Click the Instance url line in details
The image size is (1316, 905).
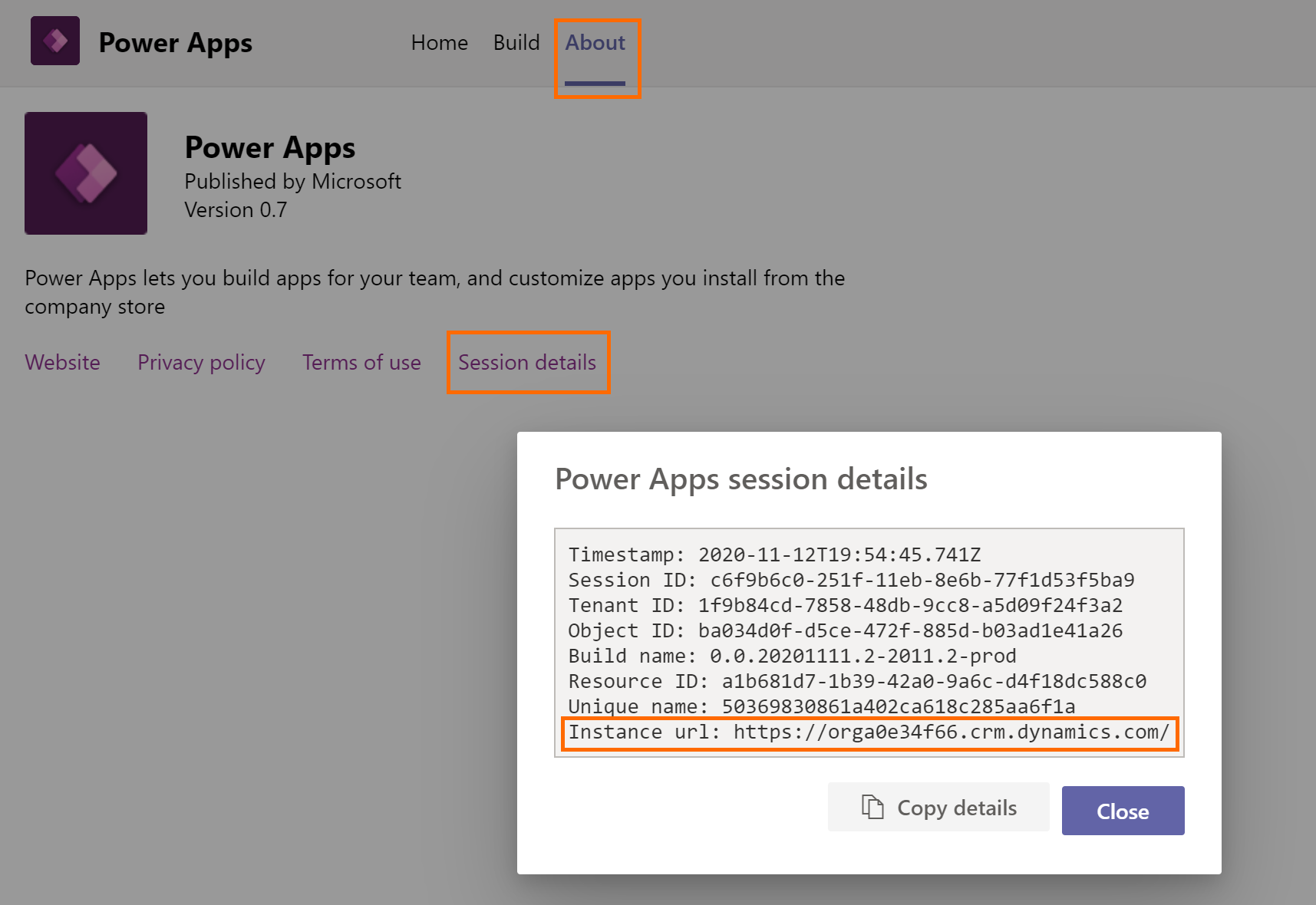[869, 732]
